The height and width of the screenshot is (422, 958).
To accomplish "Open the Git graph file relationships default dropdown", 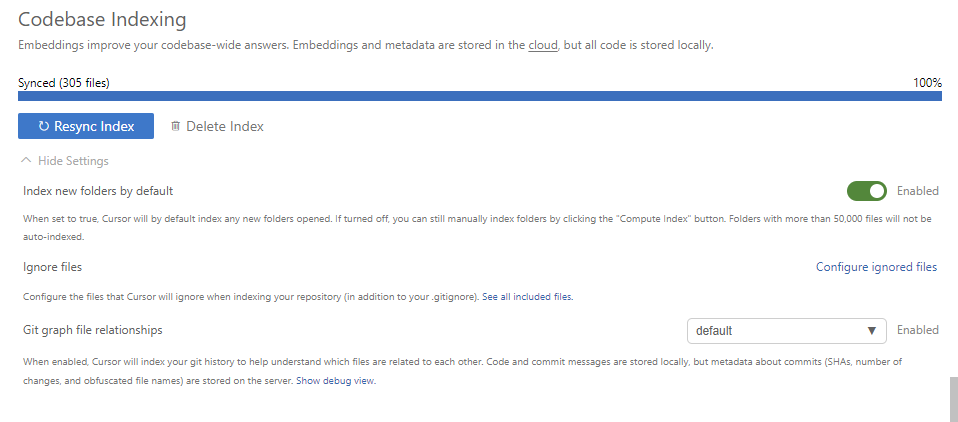I will [x=786, y=331].
